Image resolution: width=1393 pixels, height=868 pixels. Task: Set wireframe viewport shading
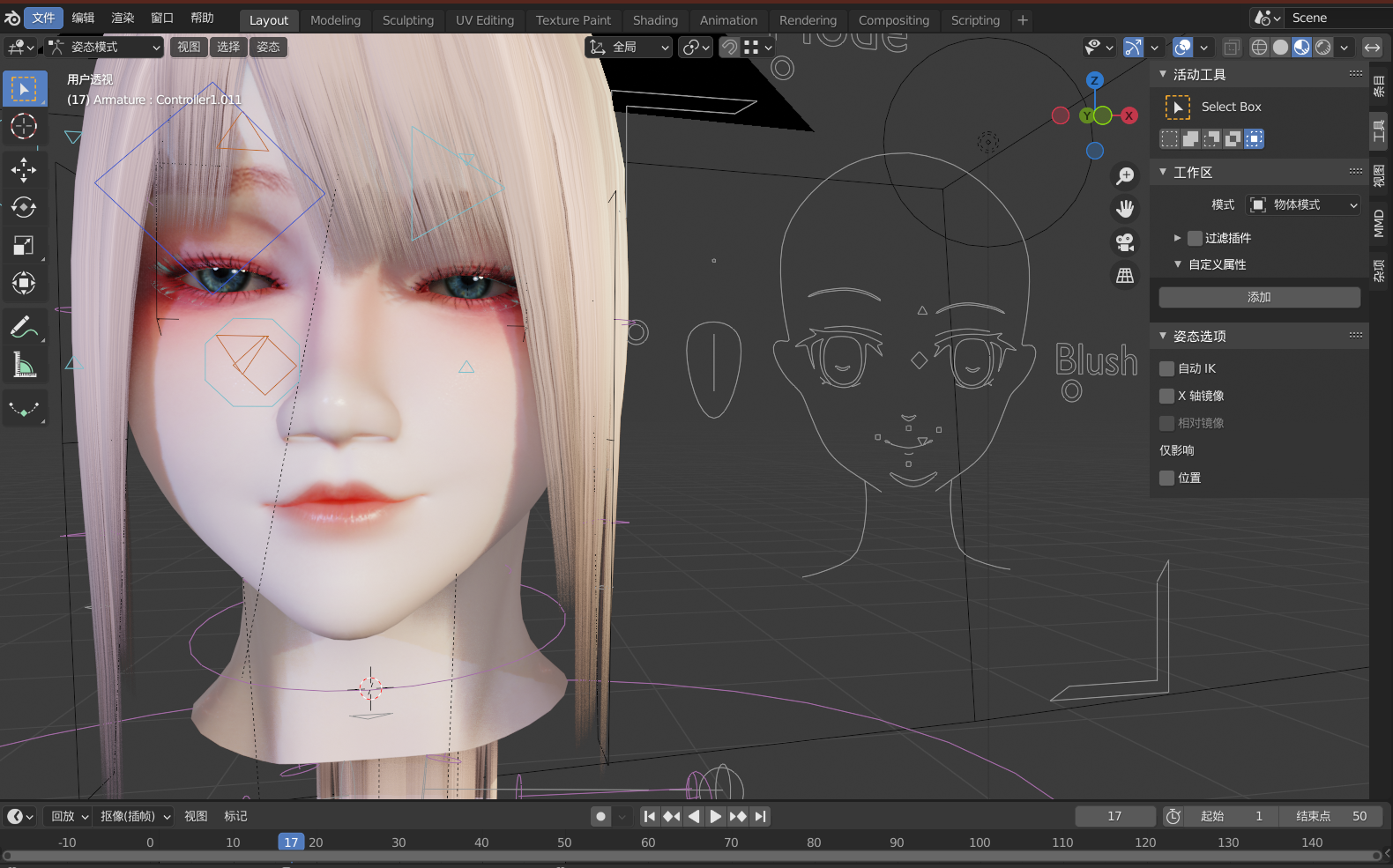click(x=1259, y=47)
